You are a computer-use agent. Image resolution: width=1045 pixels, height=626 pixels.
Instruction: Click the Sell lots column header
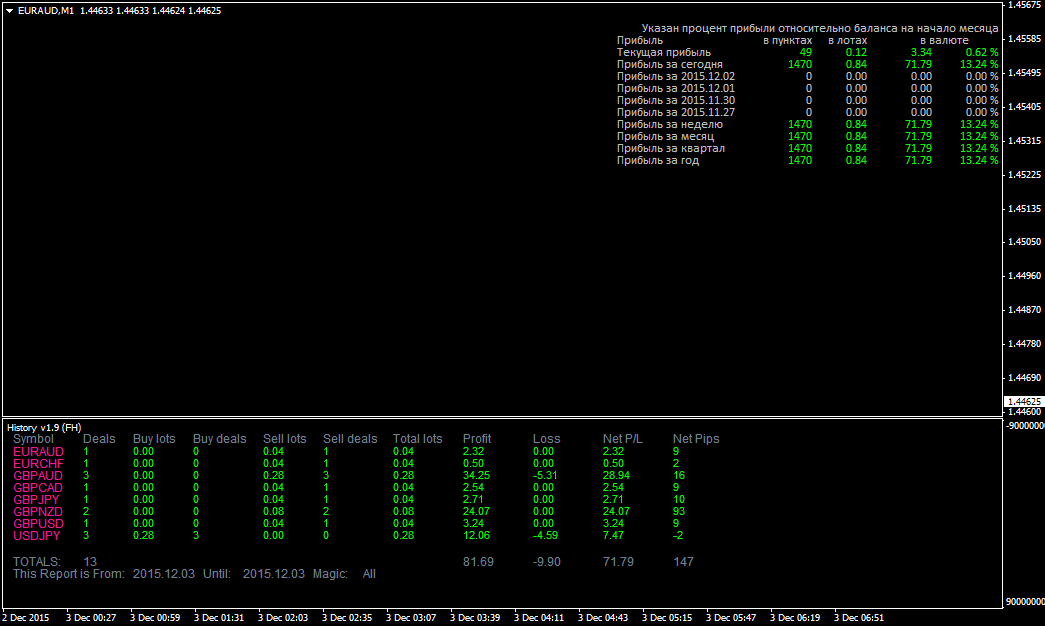(x=285, y=439)
